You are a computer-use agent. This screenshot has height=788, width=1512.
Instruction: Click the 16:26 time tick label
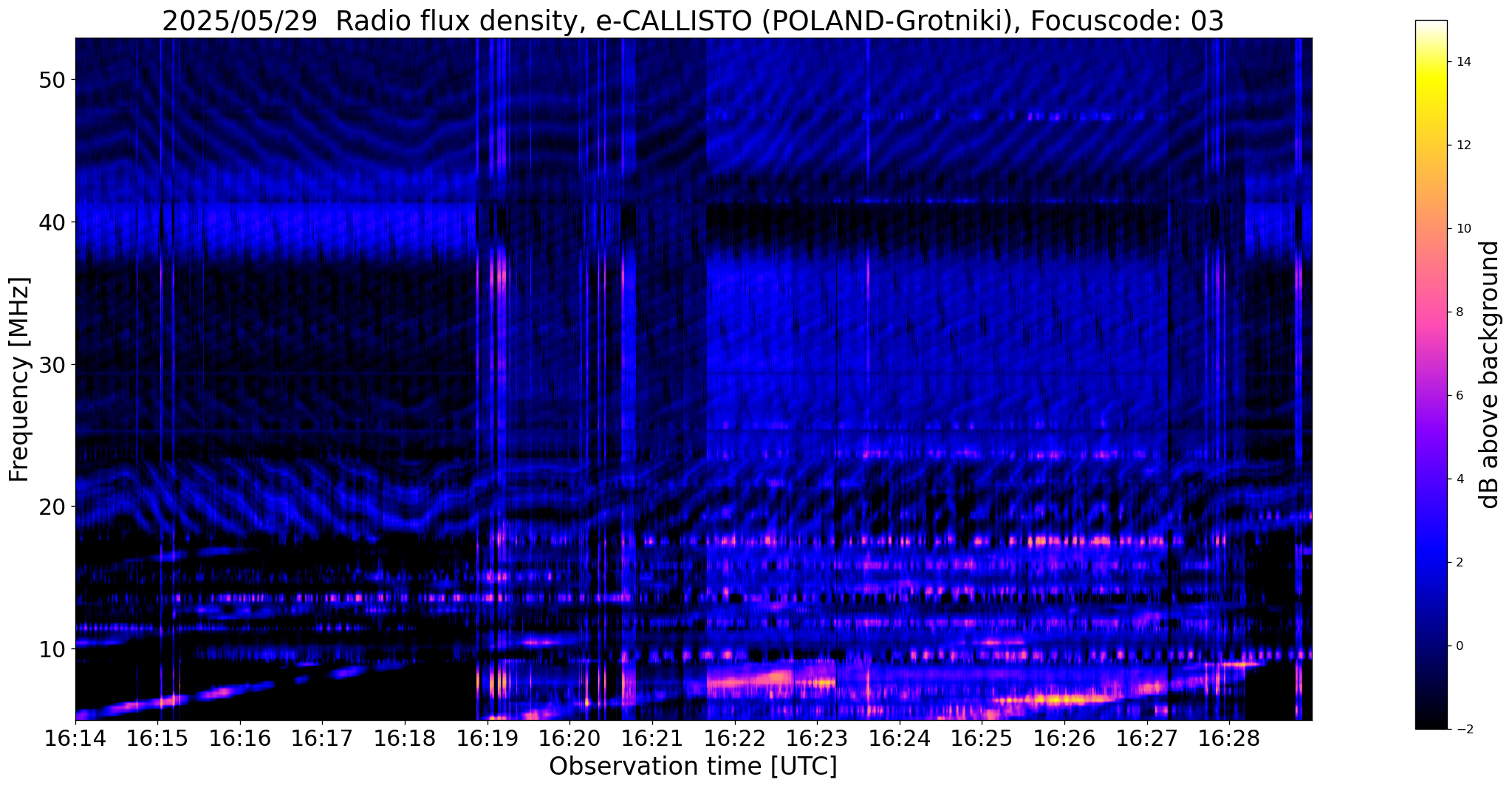[1064, 739]
